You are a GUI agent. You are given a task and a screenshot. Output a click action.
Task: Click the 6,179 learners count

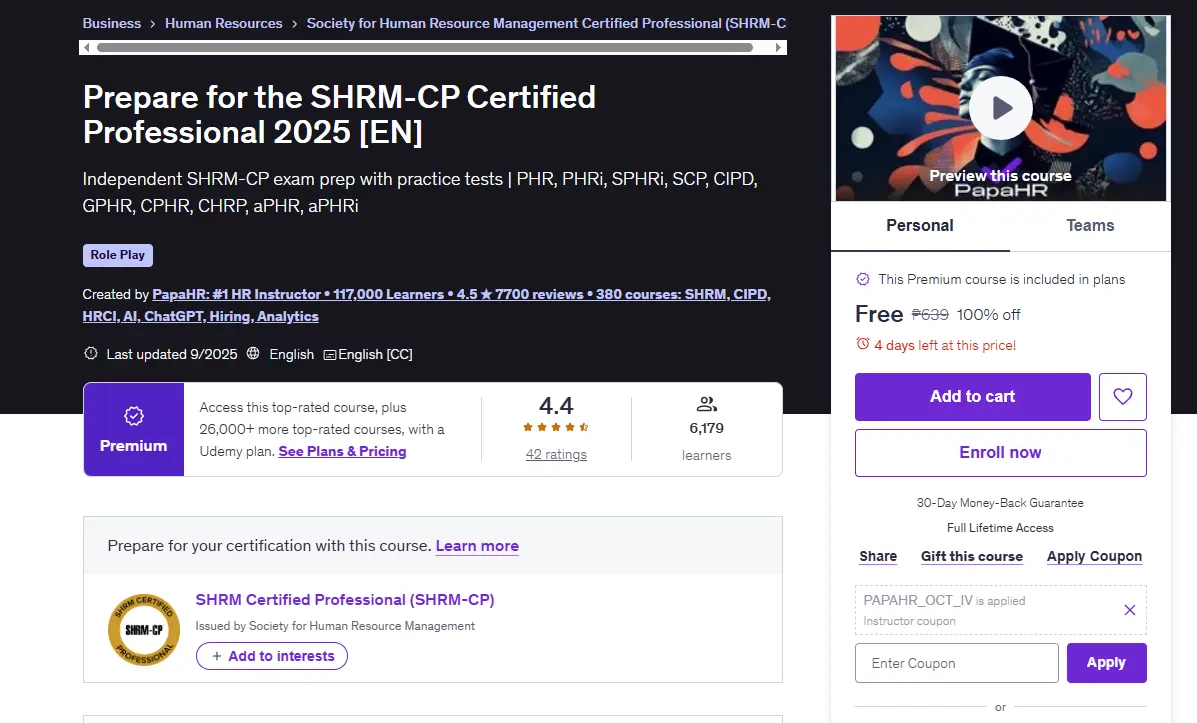pos(706,428)
